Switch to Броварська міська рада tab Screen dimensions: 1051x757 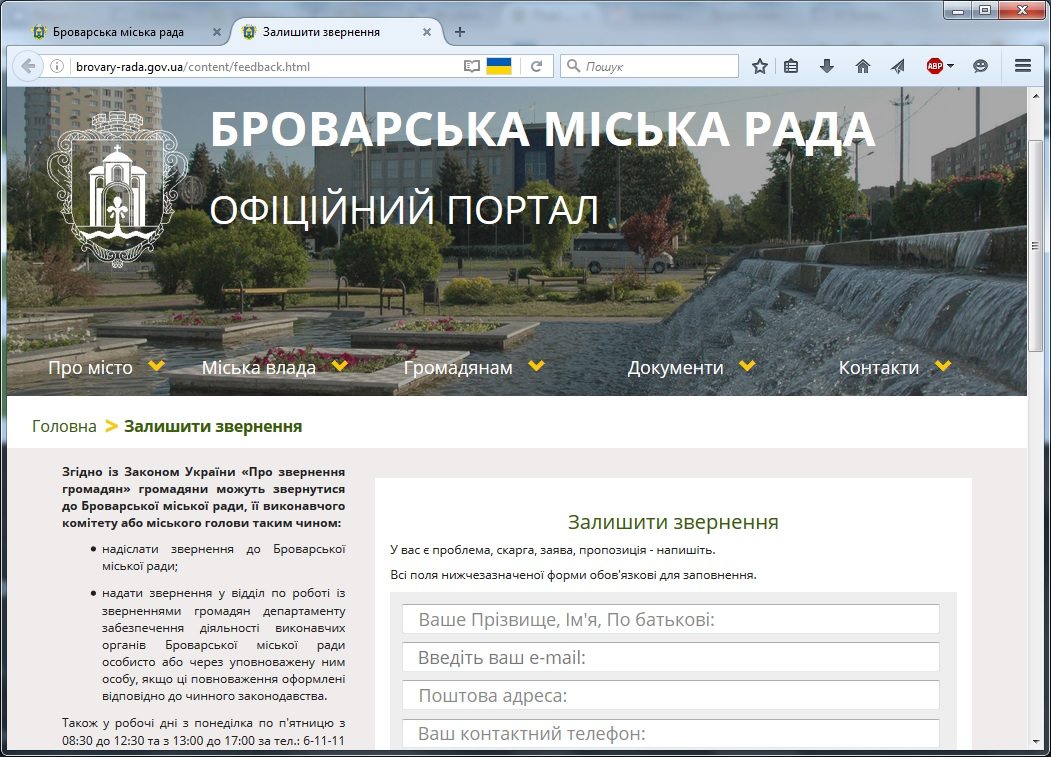(118, 32)
